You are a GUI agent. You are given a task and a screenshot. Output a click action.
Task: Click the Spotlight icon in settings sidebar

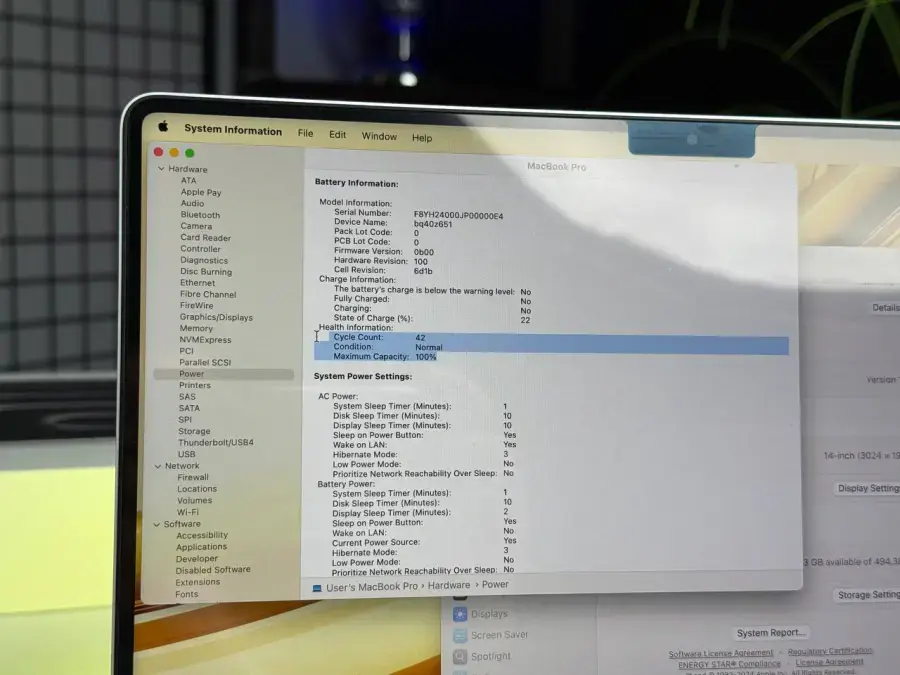click(460, 657)
